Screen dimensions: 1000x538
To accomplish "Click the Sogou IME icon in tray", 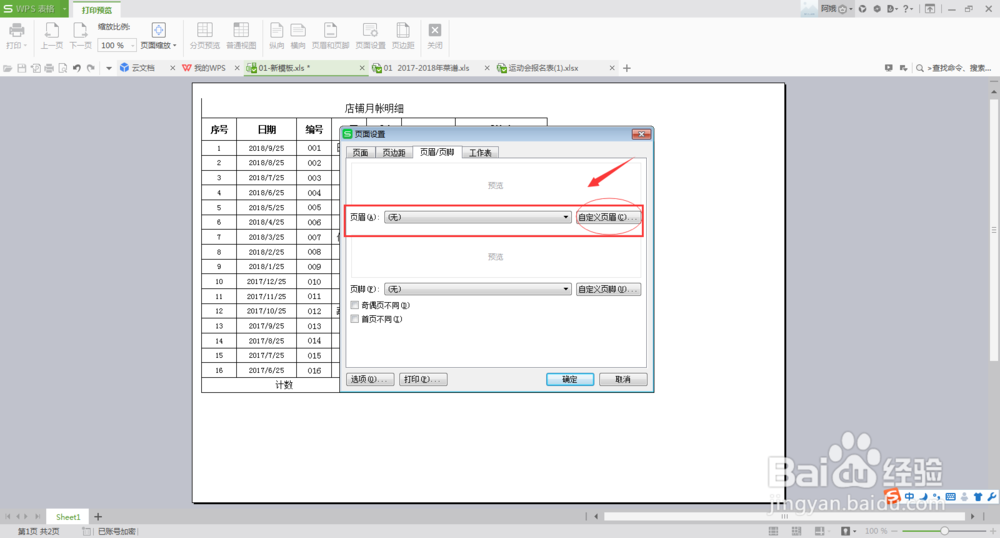I will [893, 496].
